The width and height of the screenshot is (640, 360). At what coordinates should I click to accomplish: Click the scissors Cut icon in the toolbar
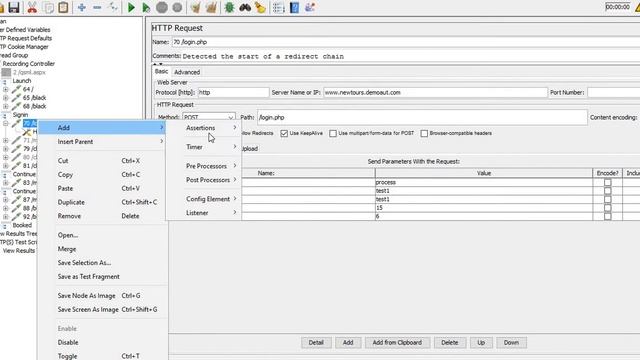(x=32, y=7)
